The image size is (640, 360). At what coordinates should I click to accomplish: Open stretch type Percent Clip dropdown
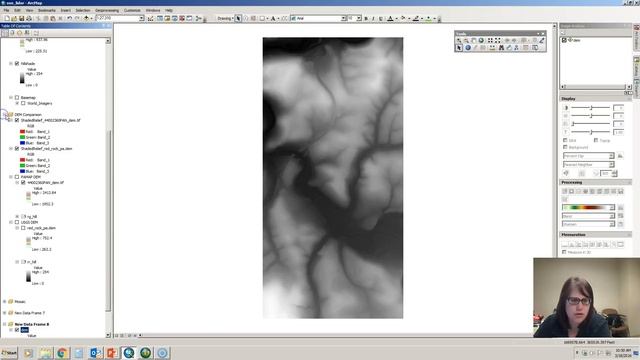pos(611,156)
